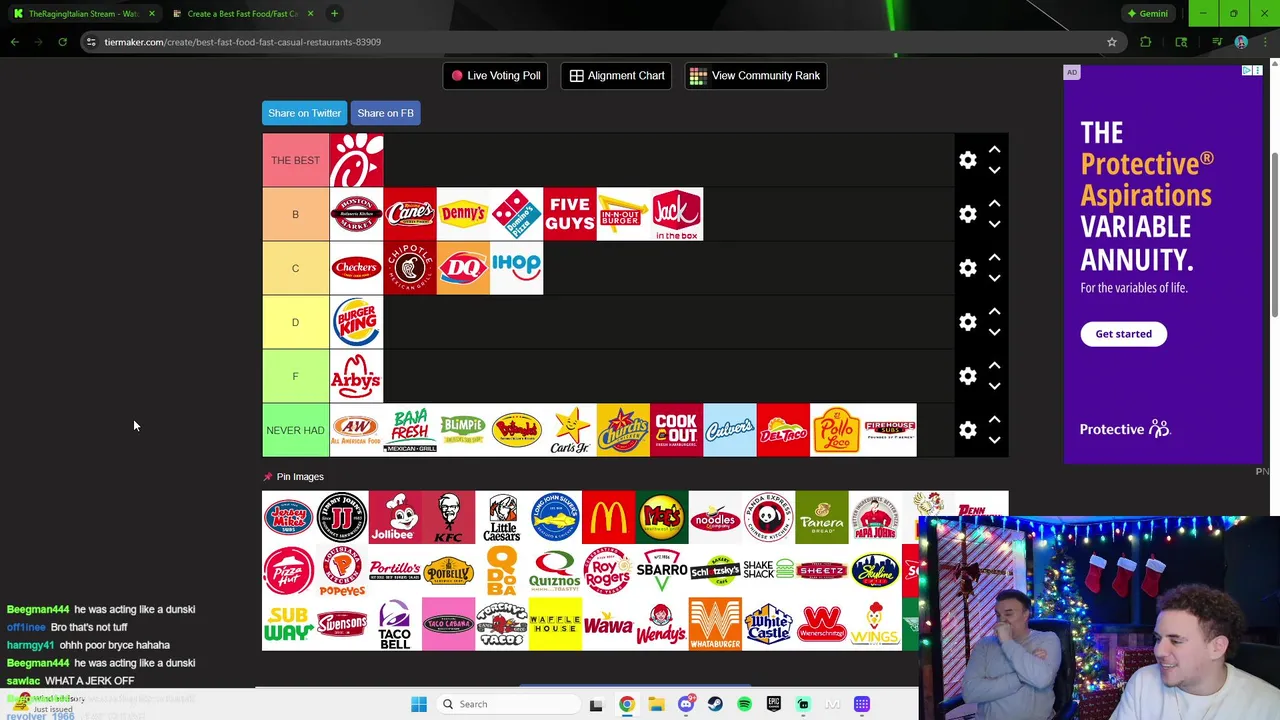Image resolution: width=1280 pixels, height=720 pixels.
Task: Share tier list on FB
Action: 385,113
